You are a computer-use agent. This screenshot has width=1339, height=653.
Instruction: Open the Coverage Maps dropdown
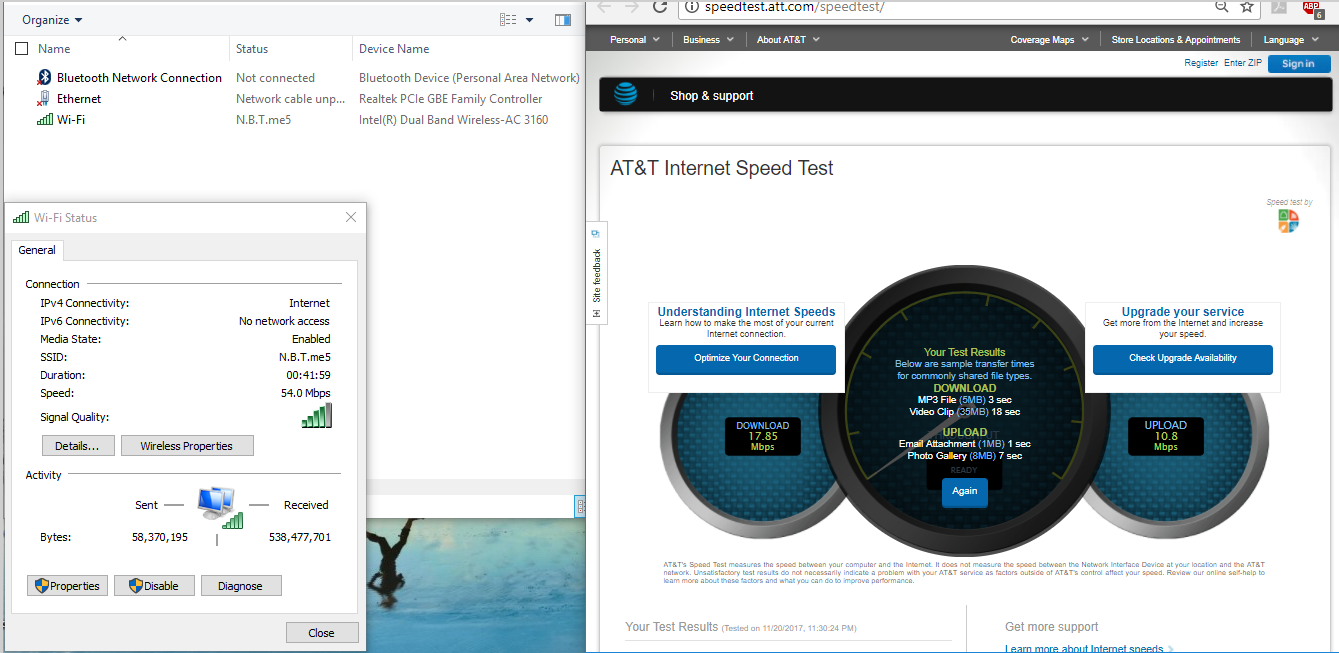tap(1049, 40)
